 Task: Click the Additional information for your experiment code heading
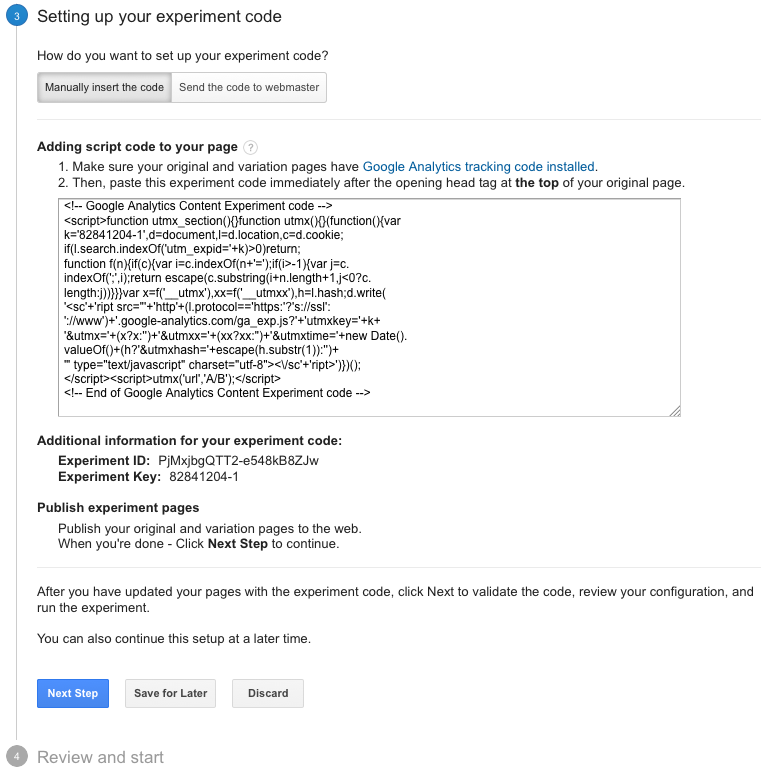(x=189, y=441)
